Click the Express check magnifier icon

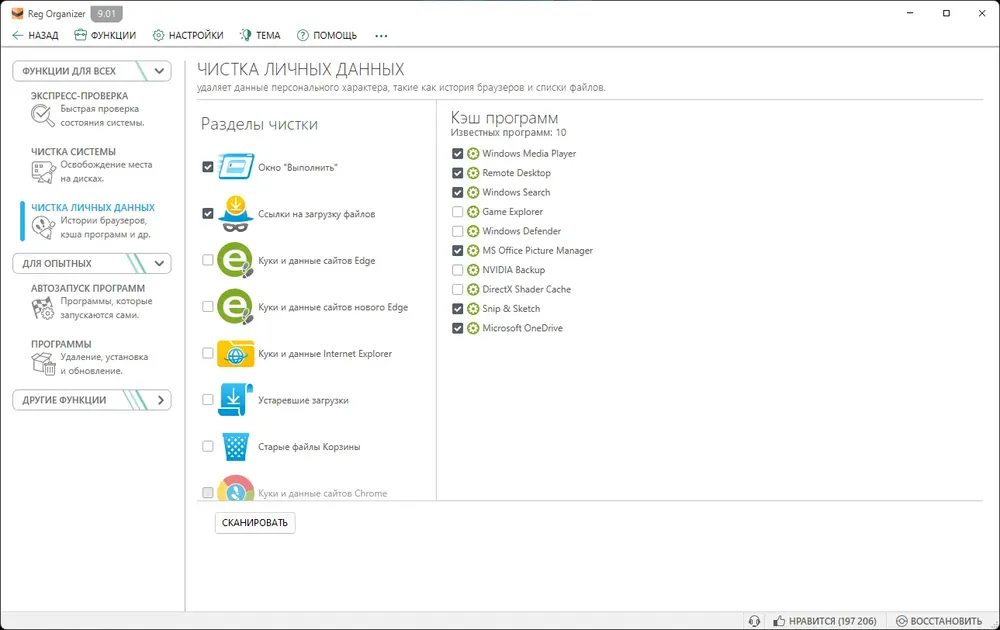[42, 115]
